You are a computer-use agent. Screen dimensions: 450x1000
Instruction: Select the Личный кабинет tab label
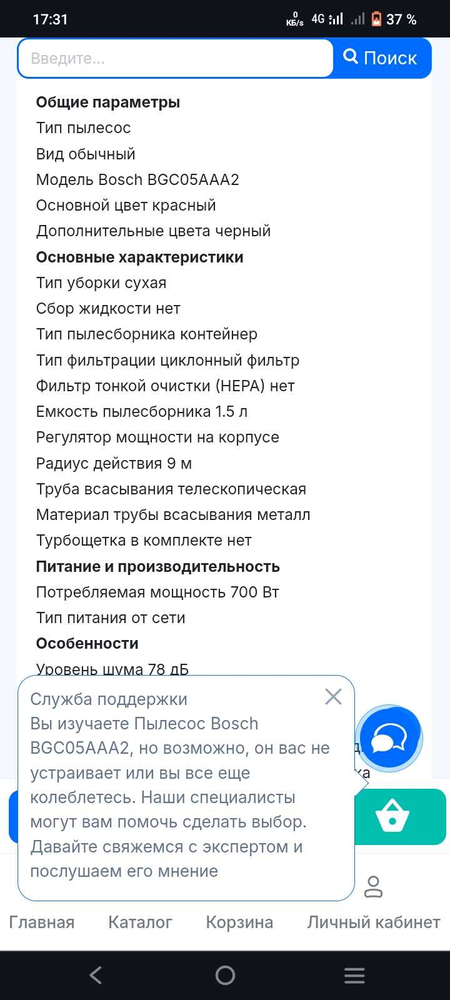[374, 922]
